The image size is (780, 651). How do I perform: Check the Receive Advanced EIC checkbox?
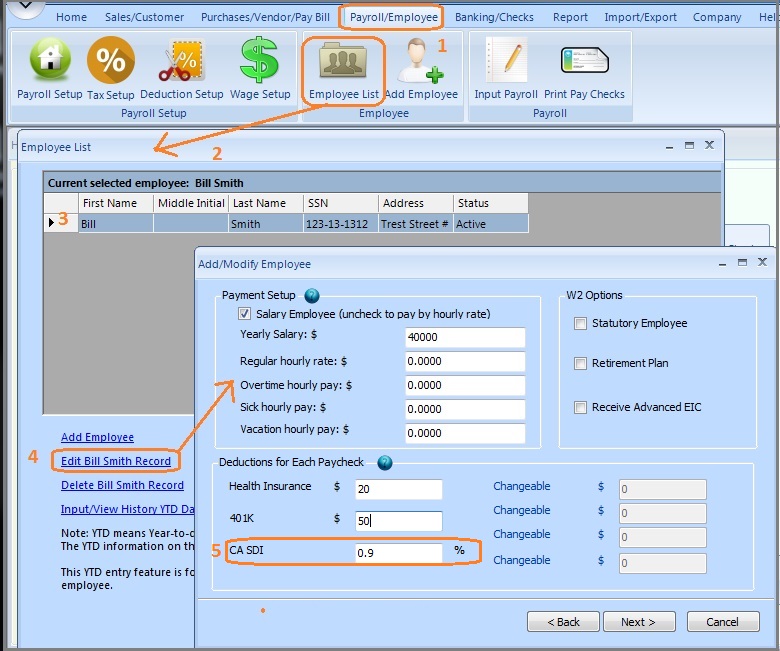(x=580, y=408)
